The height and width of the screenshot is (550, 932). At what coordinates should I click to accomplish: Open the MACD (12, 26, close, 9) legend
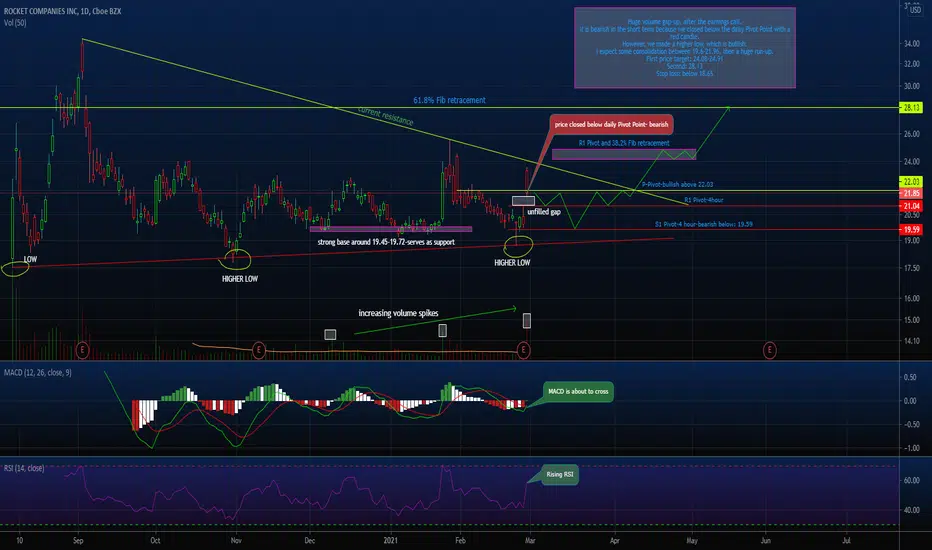point(37,373)
